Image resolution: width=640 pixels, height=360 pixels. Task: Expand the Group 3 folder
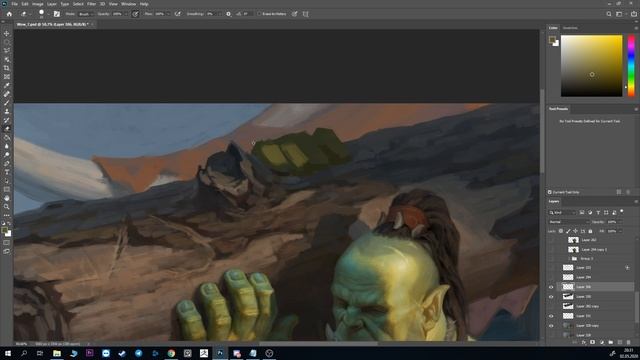pos(569,259)
